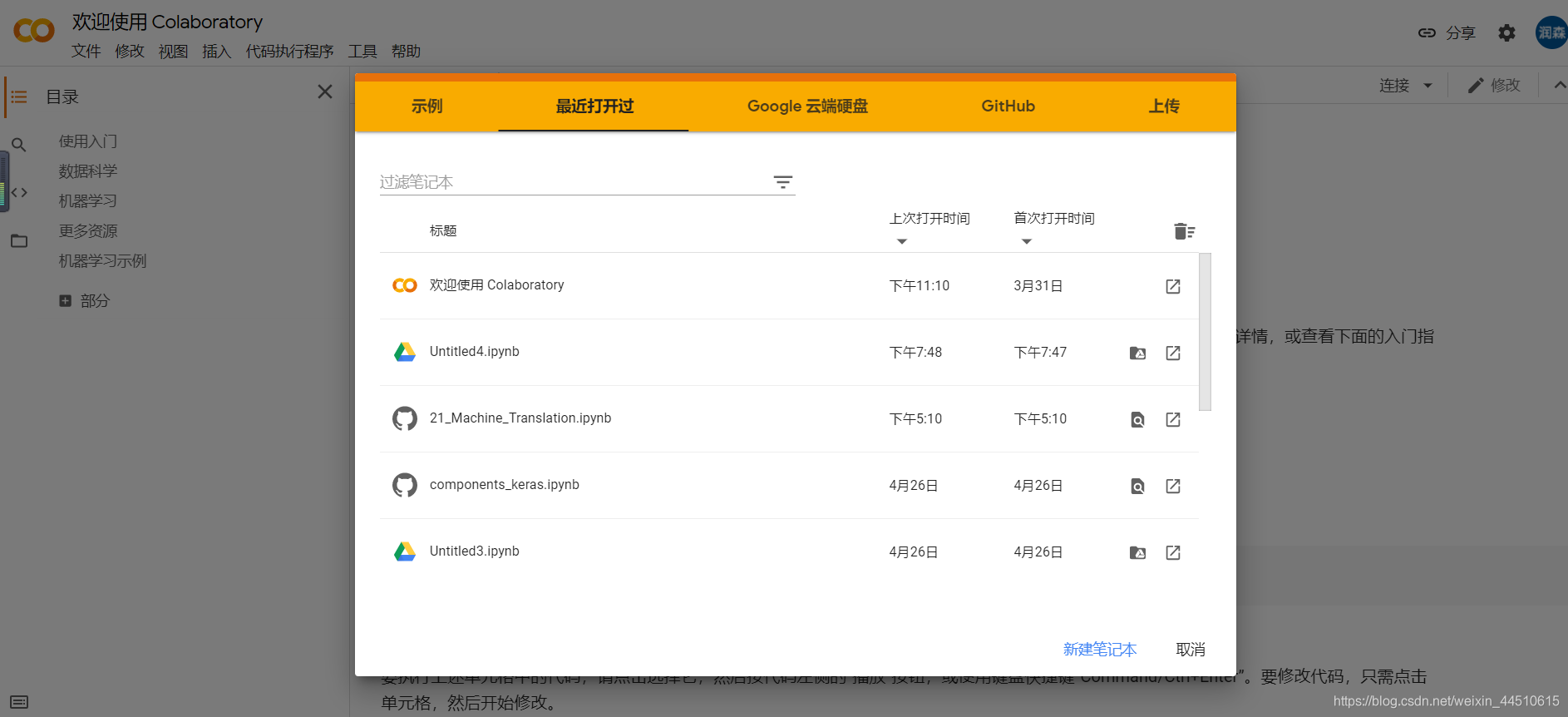The width and height of the screenshot is (1568, 717).
Task: Open 21_Machine_Translation.ipynb in new tab icon
Action: [x=1173, y=419]
